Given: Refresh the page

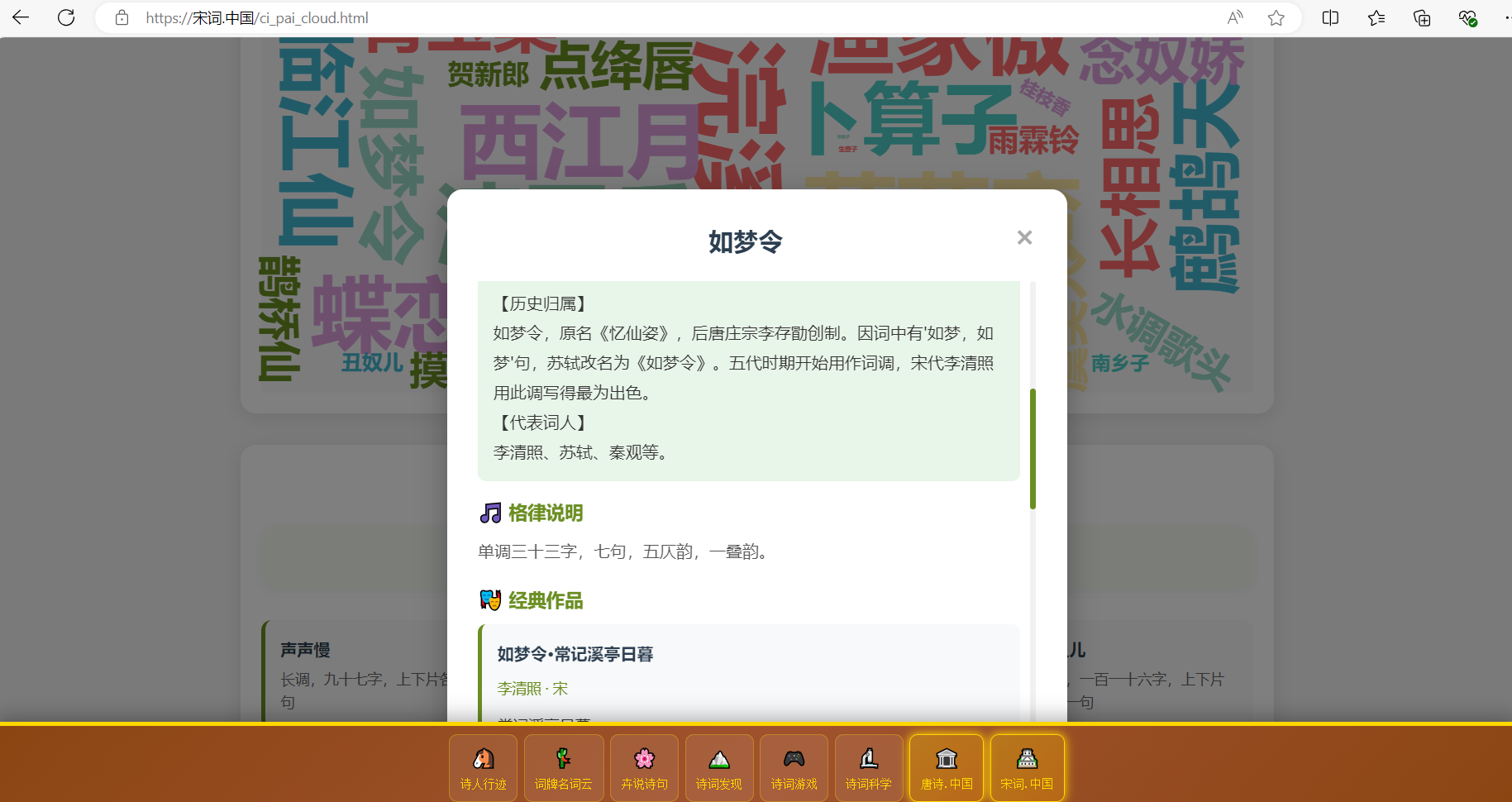Looking at the screenshot, I should [x=66, y=17].
